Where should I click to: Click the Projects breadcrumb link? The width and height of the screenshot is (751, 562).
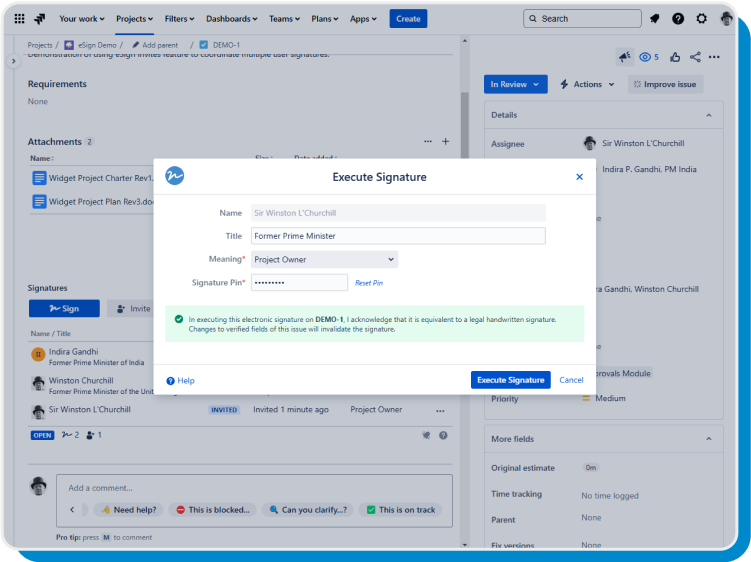[40, 45]
